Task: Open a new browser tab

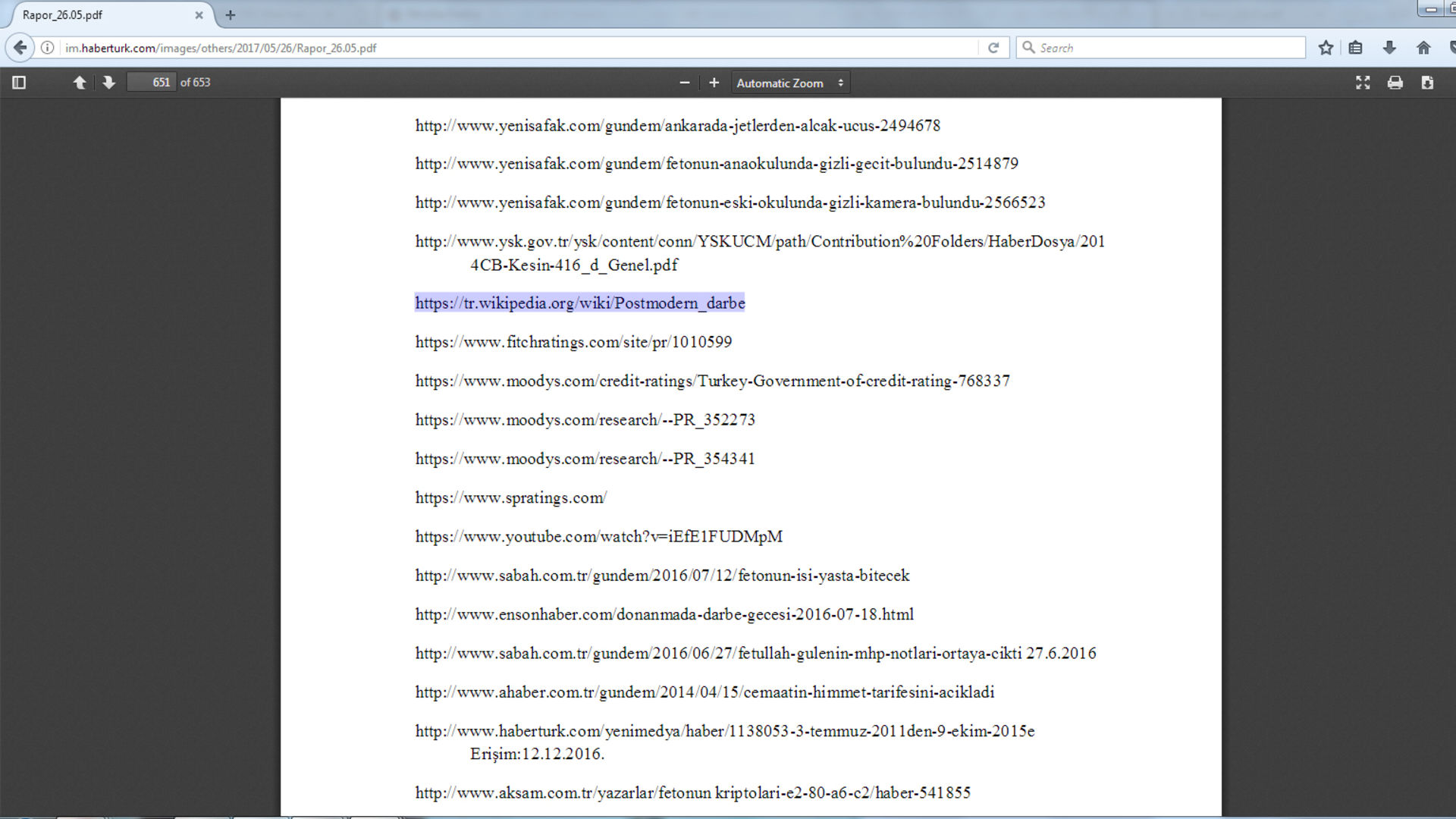Action: [x=231, y=14]
